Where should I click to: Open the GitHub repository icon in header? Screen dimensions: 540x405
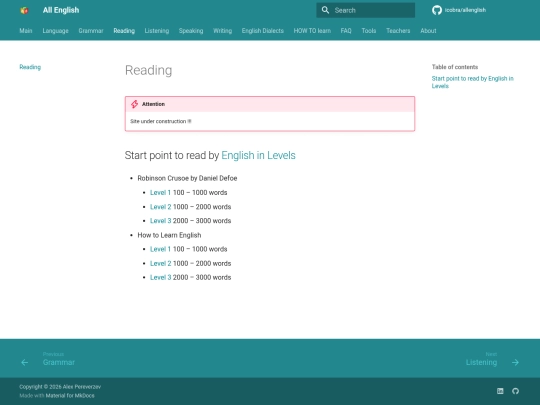437,10
